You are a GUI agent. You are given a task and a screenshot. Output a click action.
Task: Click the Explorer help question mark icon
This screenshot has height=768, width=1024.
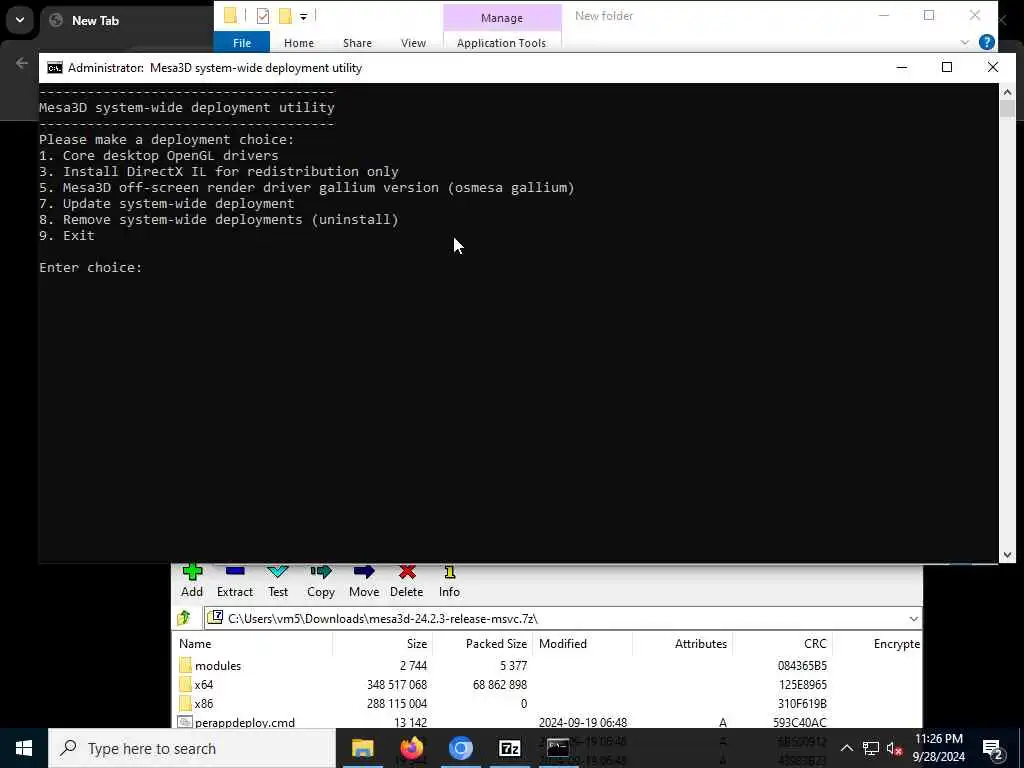(x=987, y=42)
